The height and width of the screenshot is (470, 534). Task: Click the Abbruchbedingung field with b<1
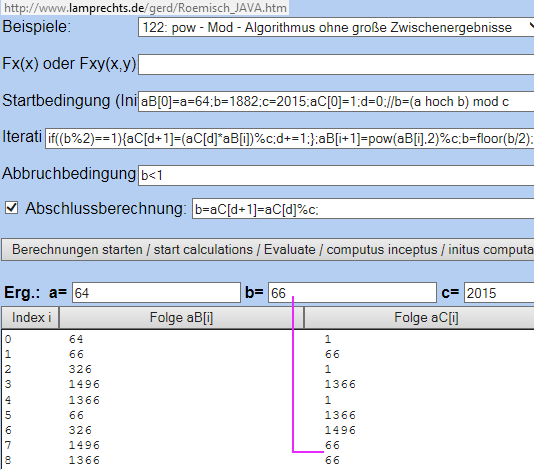pos(336,175)
